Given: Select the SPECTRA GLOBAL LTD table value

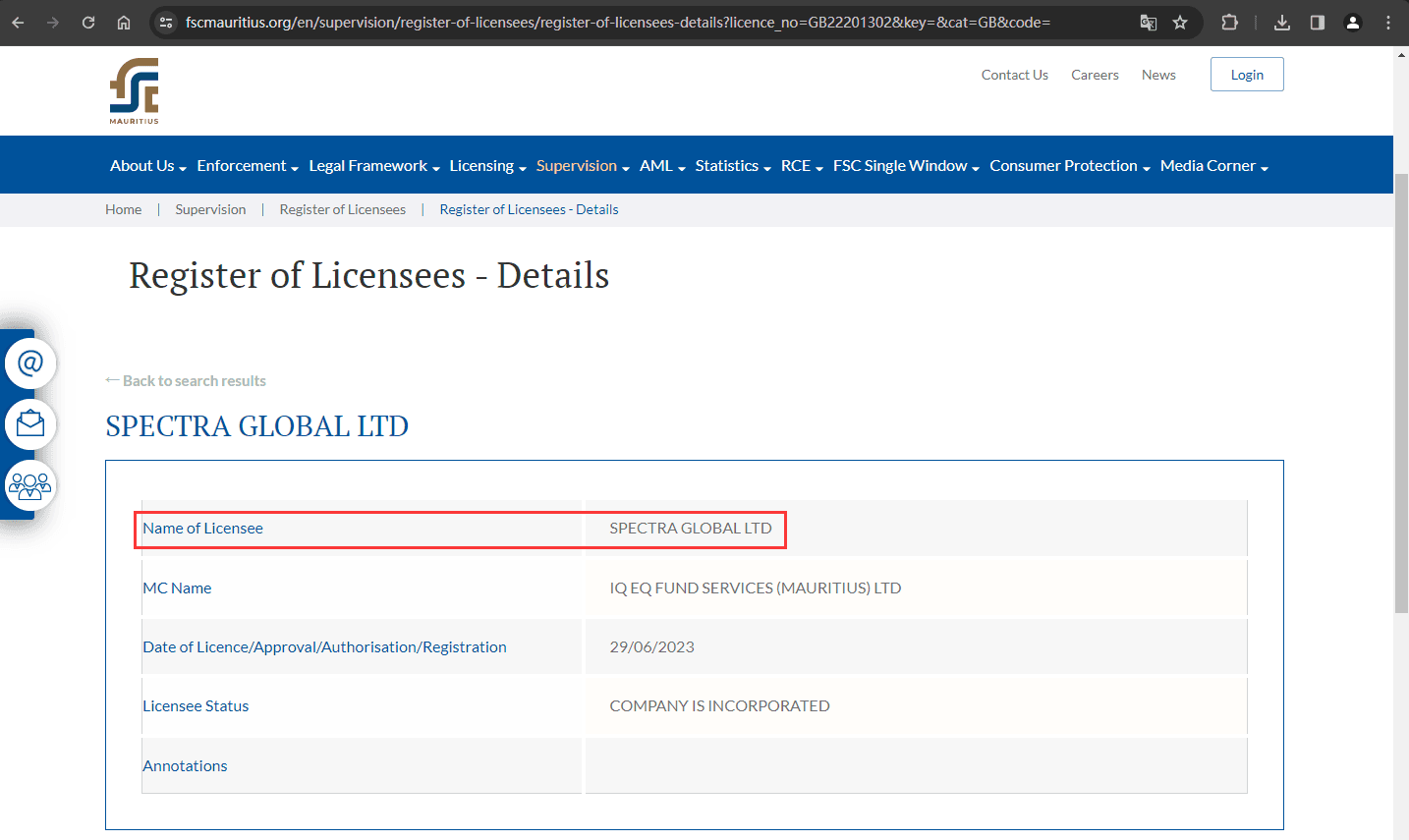Looking at the screenshot, I should (x=691, y=529).
